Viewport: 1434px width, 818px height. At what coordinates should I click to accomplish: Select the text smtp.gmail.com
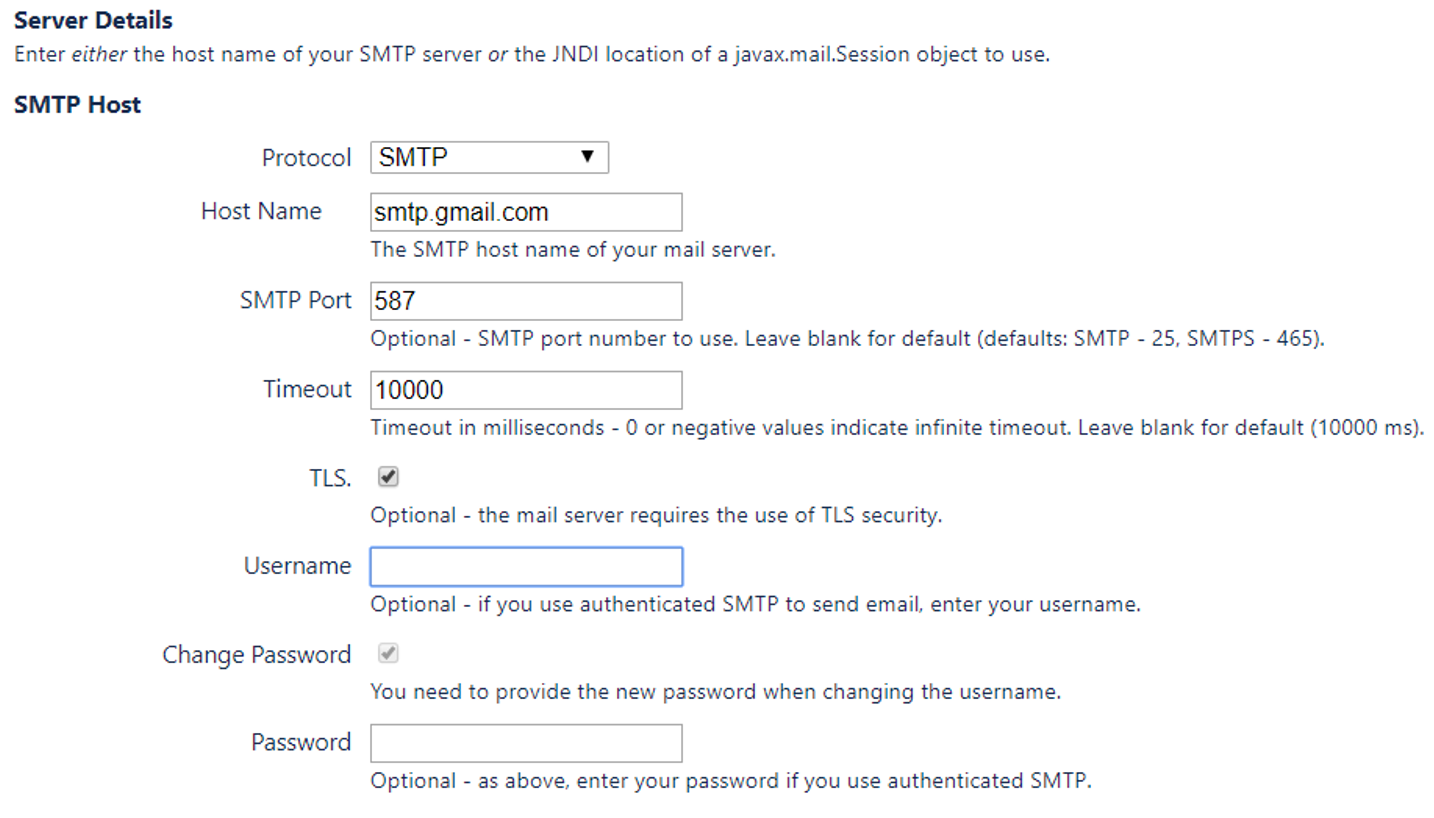[x=461, y=212]
